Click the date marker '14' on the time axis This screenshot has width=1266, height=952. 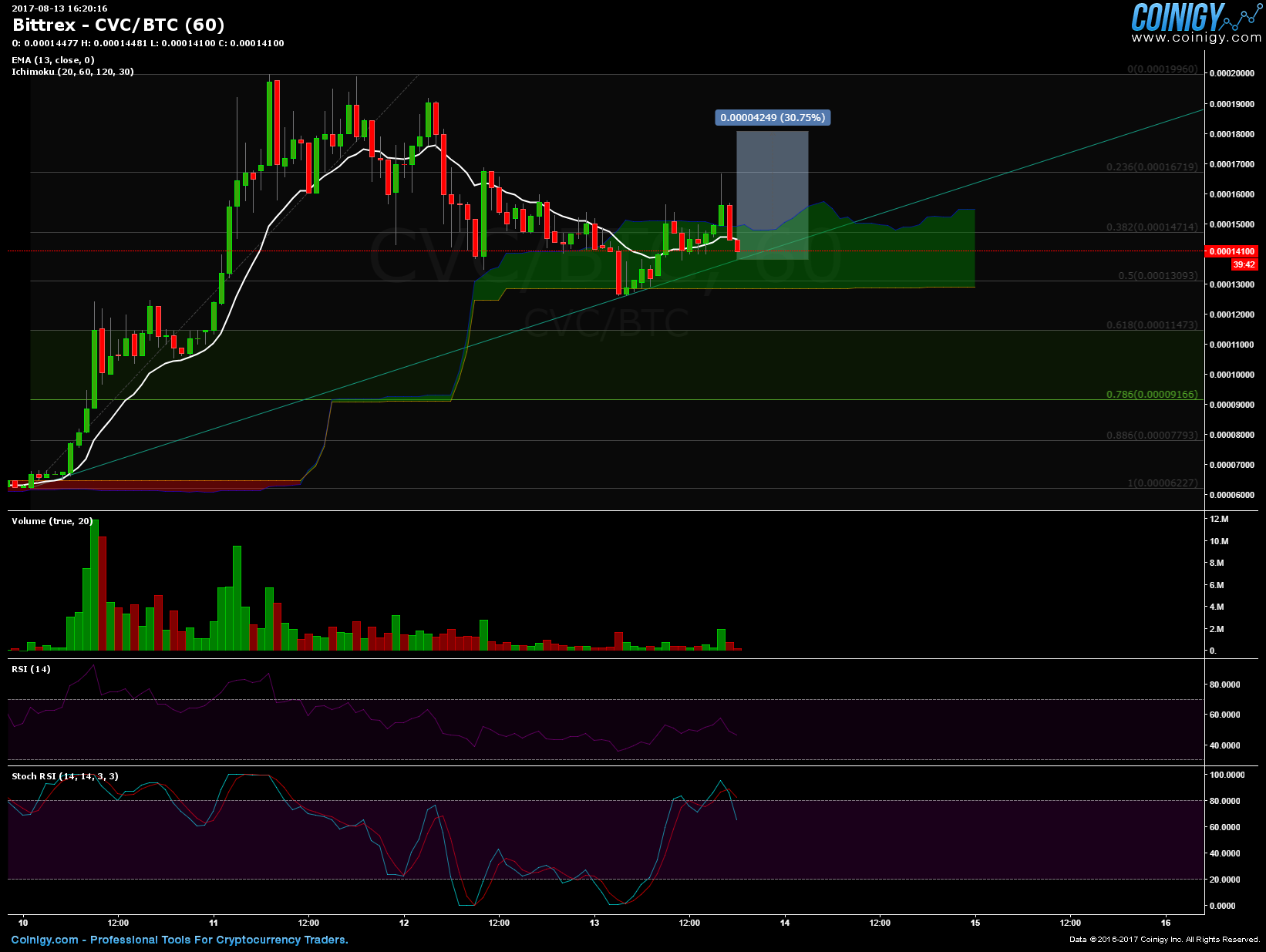point(785,923)
